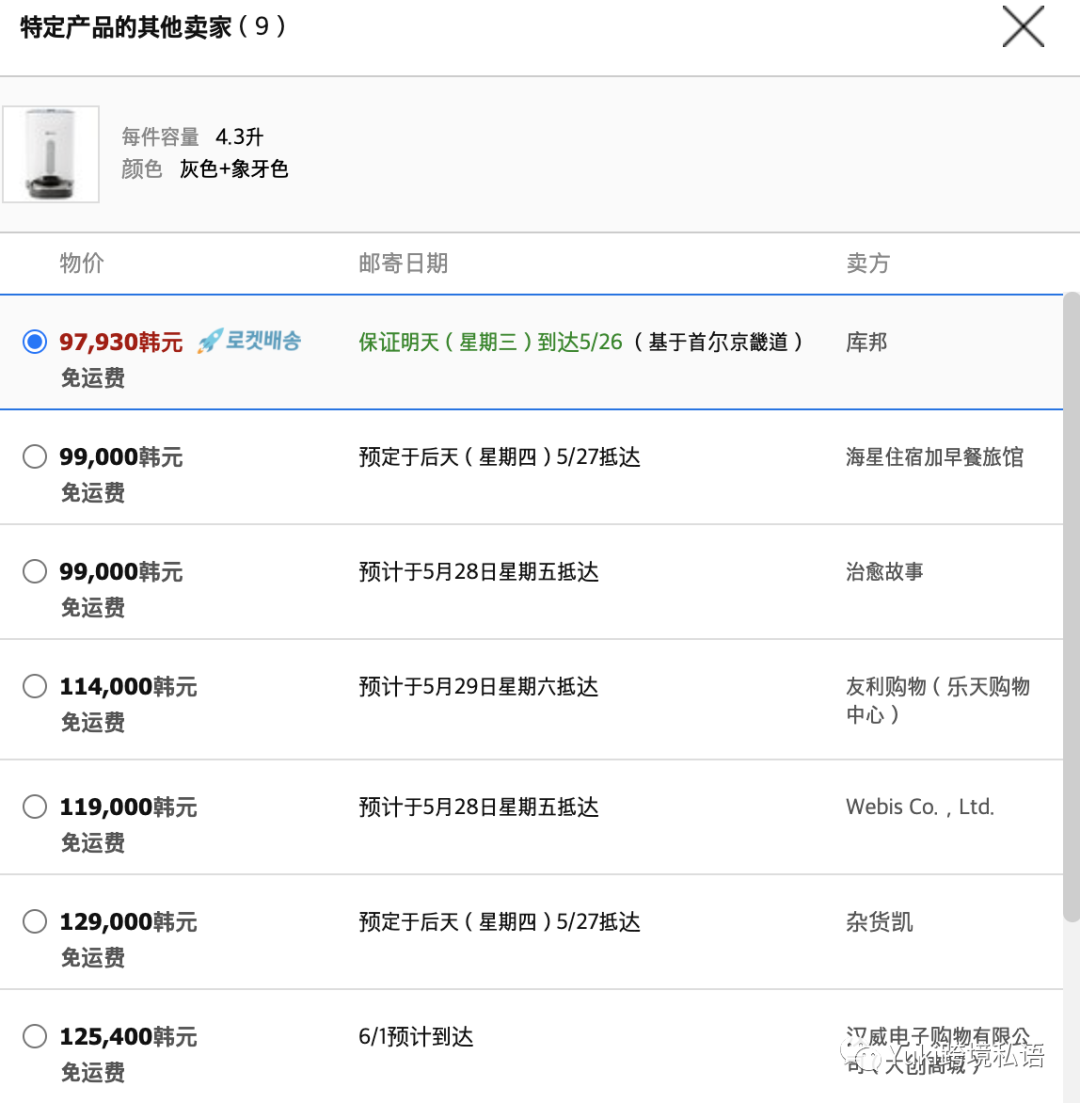
Task: Open seller 海星住宿加早餐旅馆
Action: 934,457
